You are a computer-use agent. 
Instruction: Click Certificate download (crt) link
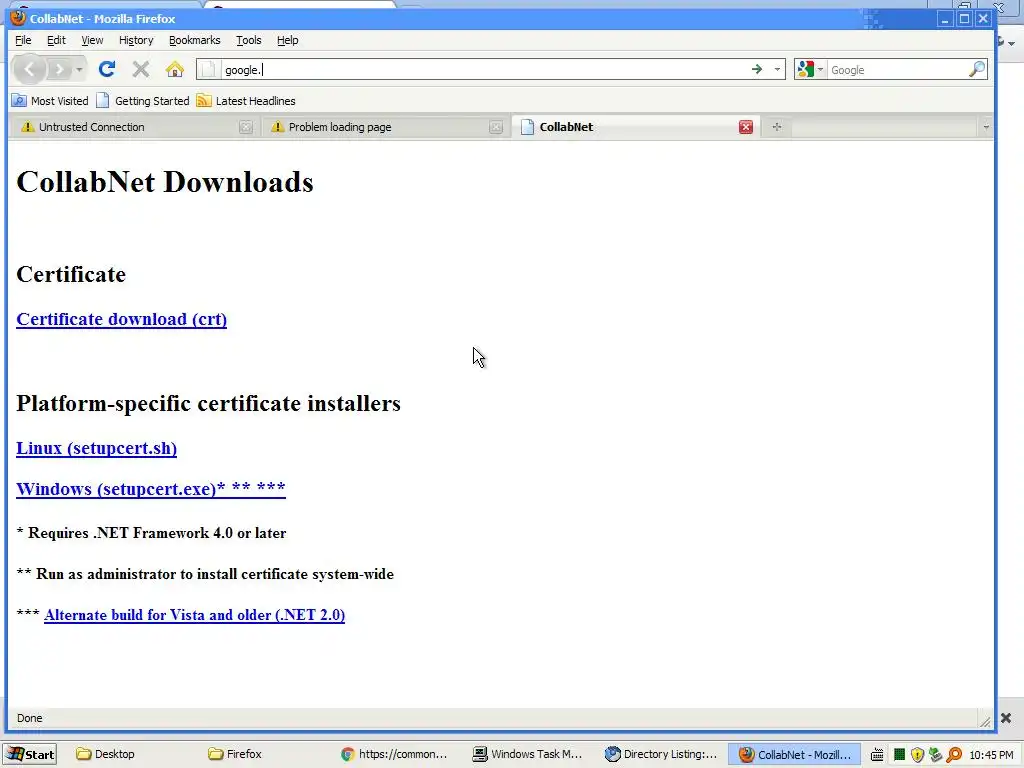121,319
